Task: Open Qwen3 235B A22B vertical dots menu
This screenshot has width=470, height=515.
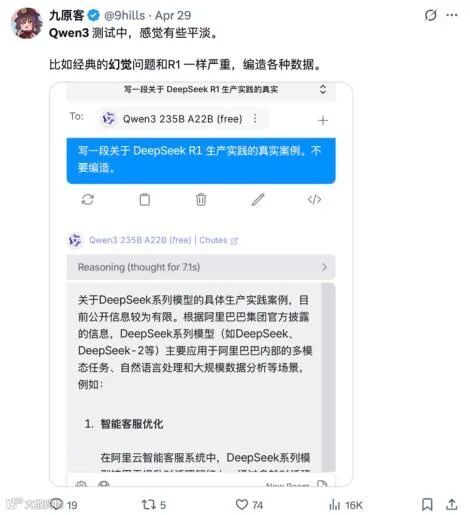Action: [x=255, y=118]
